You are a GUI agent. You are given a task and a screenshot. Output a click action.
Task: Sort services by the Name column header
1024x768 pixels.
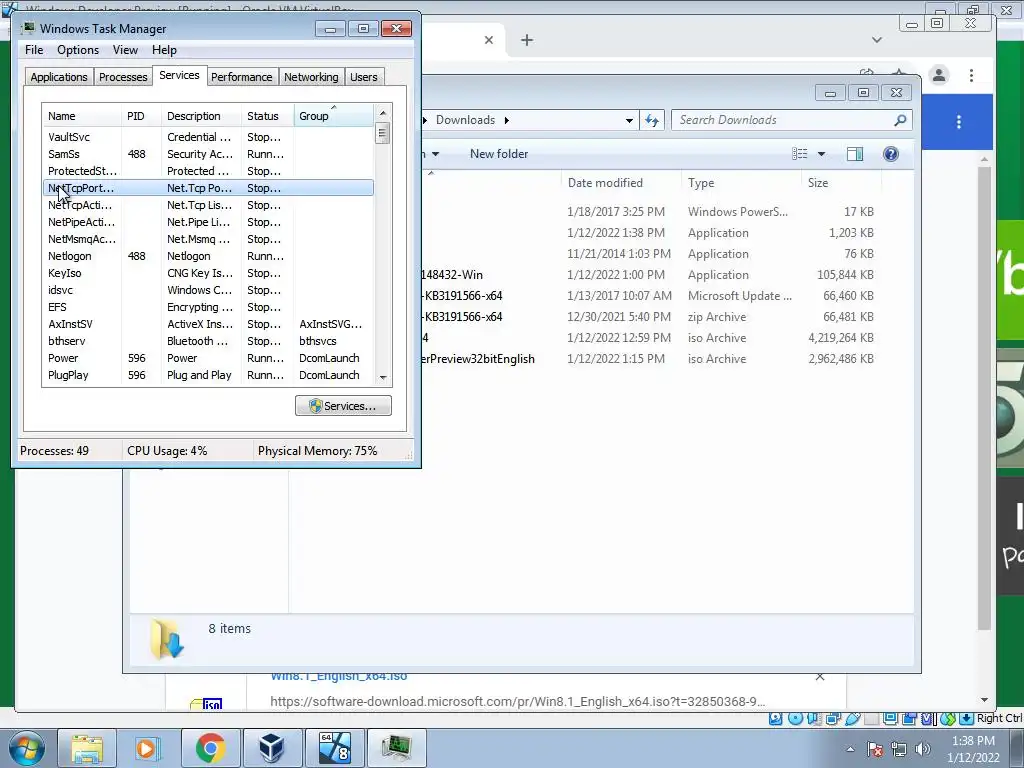(82, 116)
